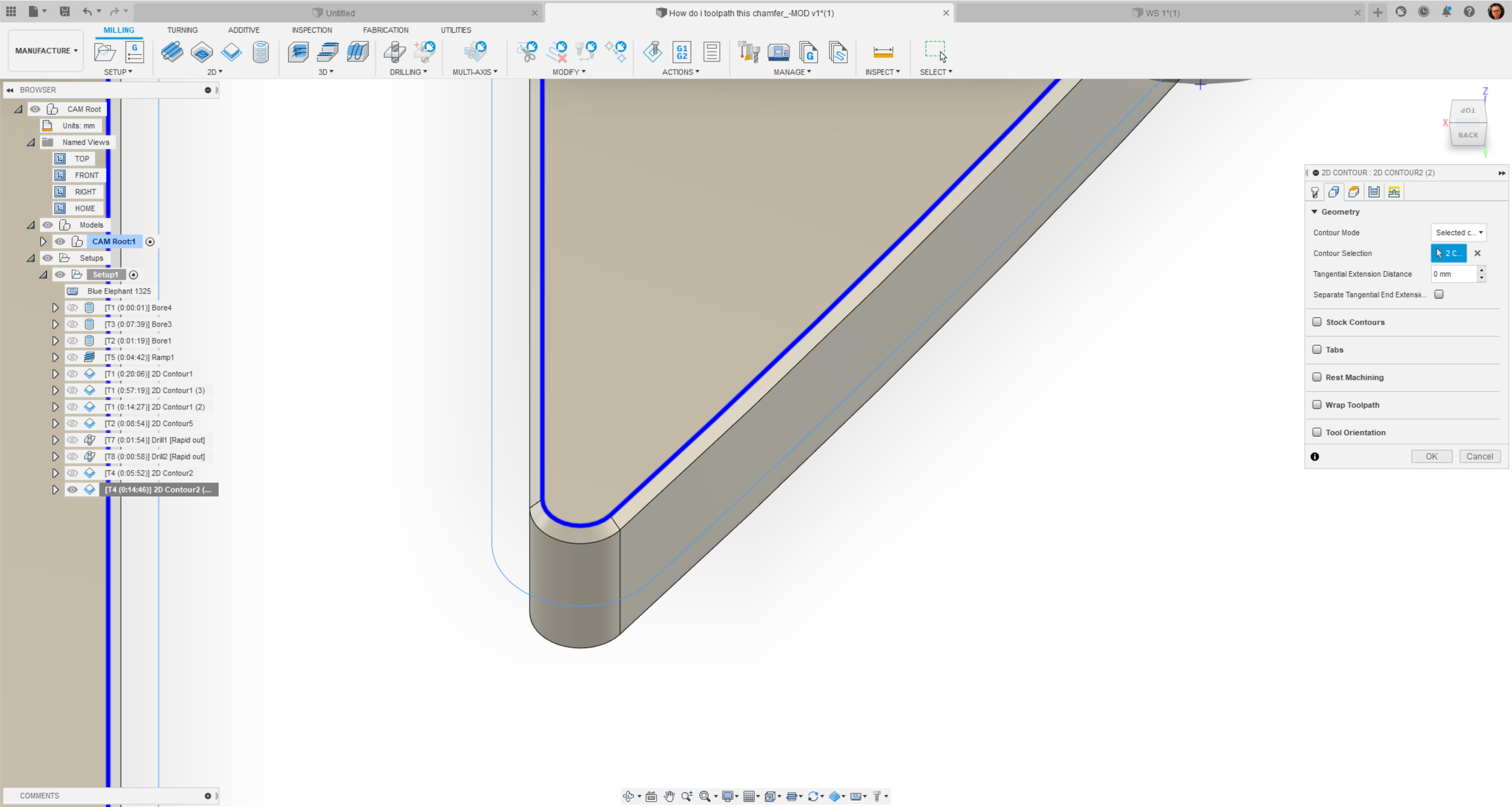The height and width of the screenshot is (807, 1512).
Task: Toggle Separate Tangential End Extension checkbox
Action: coord(1439,294)
